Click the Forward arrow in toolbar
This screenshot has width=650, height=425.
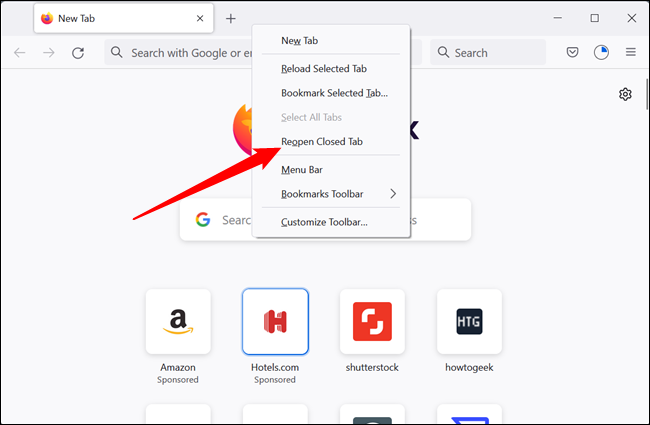click(49, 53)
